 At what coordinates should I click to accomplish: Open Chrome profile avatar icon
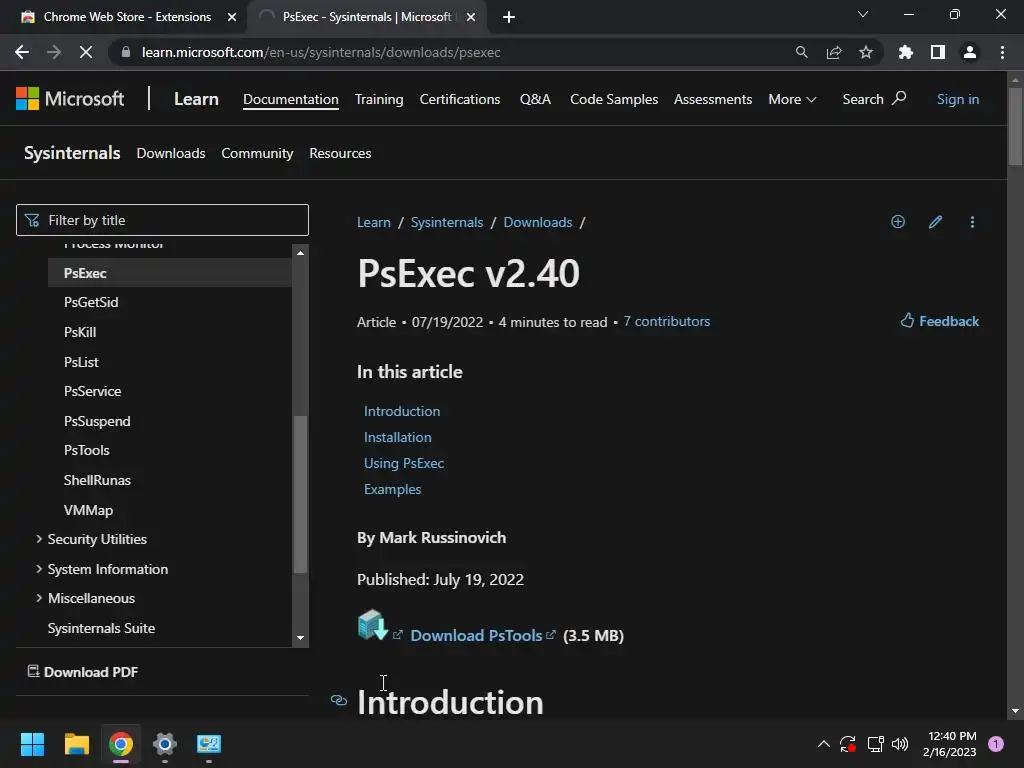pyautogui.click(x=970, y=52)
